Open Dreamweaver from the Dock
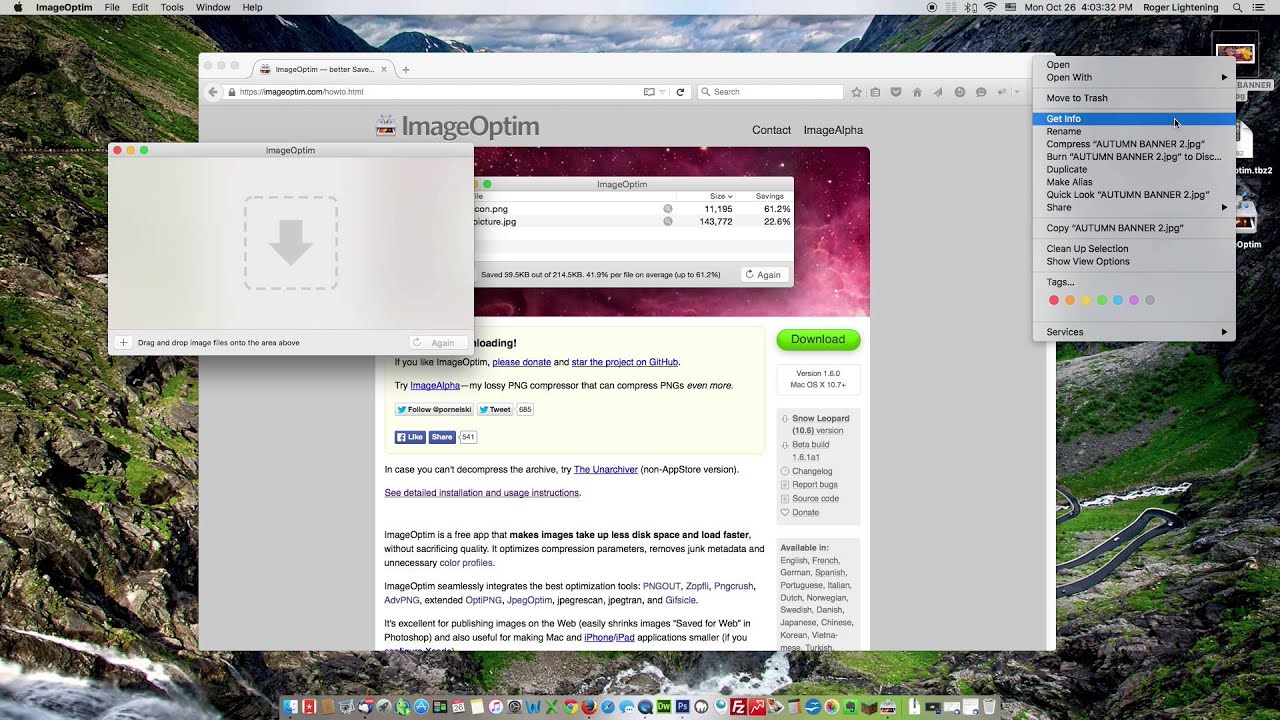 coord(664,706)
